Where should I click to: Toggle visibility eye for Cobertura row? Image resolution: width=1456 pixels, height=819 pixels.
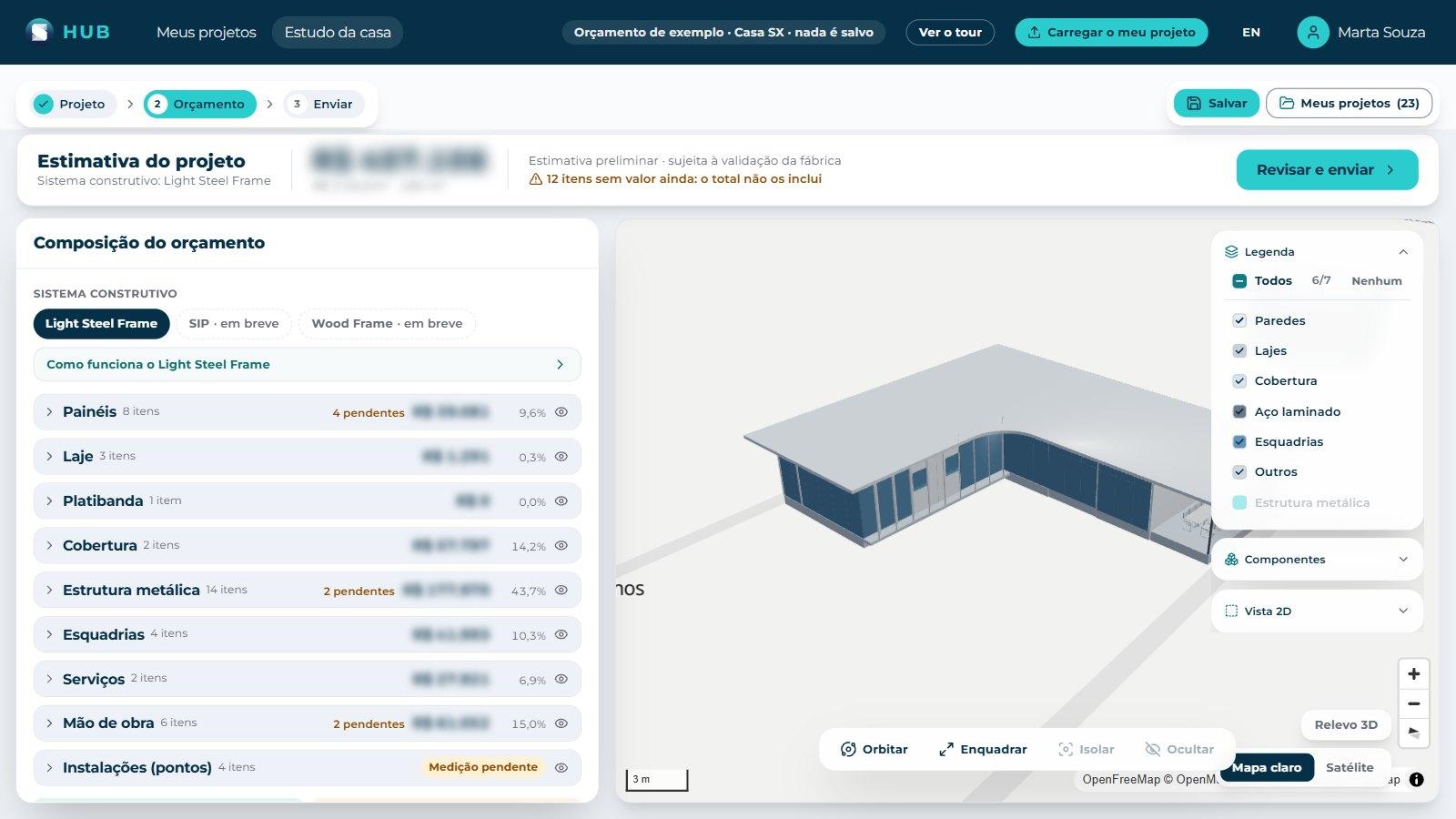click(561, 545)
